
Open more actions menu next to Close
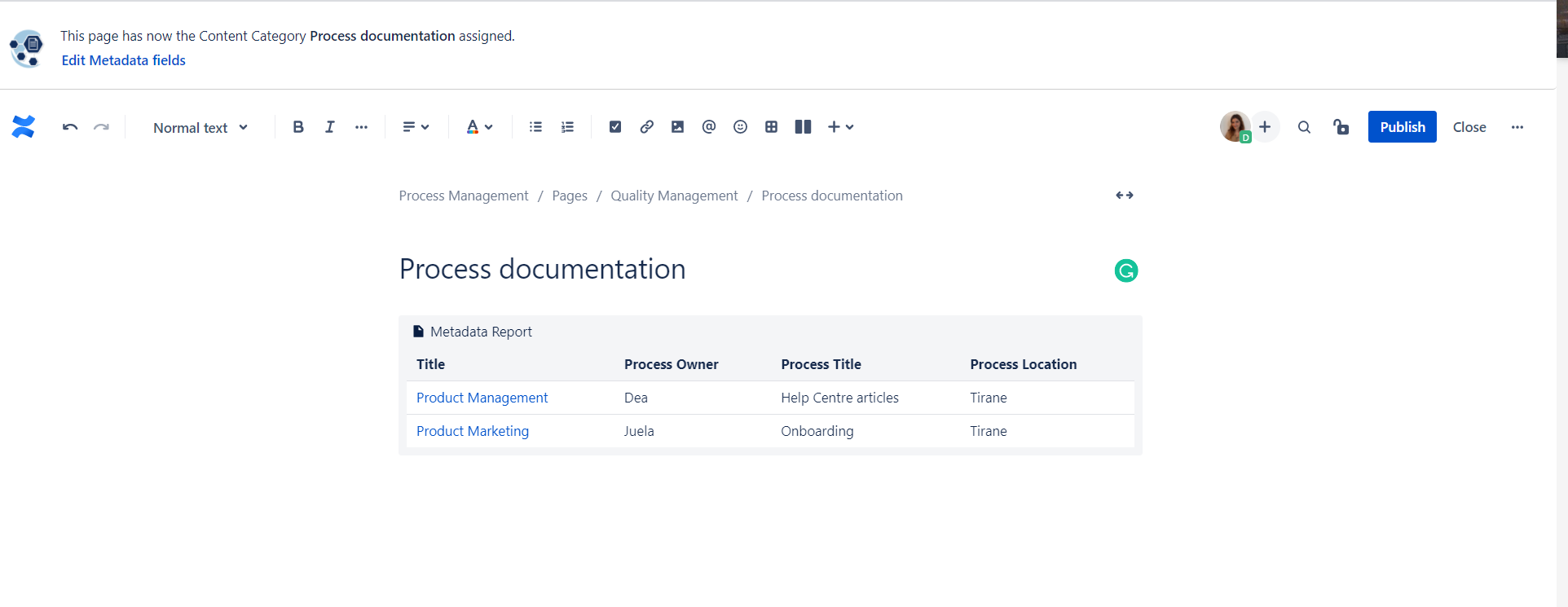pyautogui.click(x=1517, y=127)
